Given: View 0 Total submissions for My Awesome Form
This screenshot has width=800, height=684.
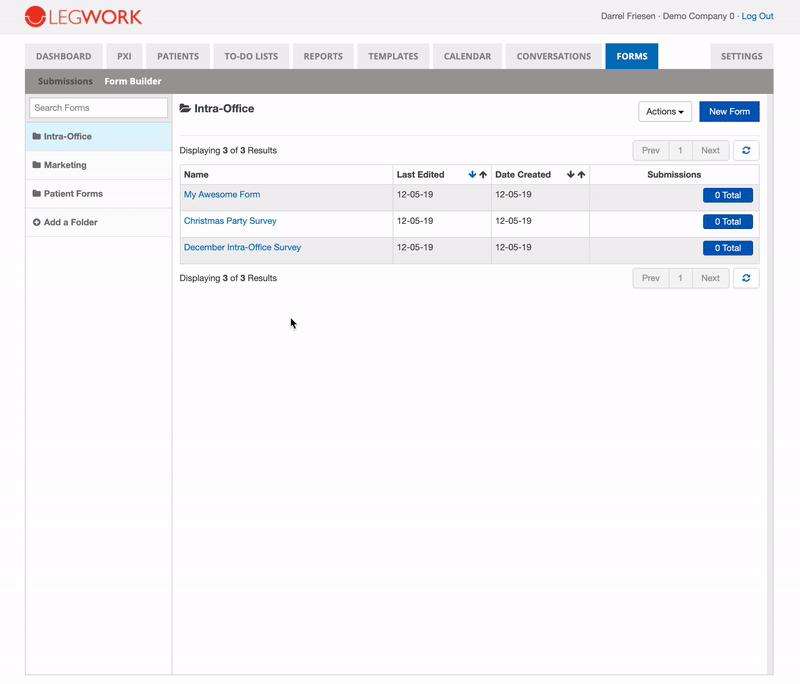Looking at the screenshot, I should pos(728,195).
